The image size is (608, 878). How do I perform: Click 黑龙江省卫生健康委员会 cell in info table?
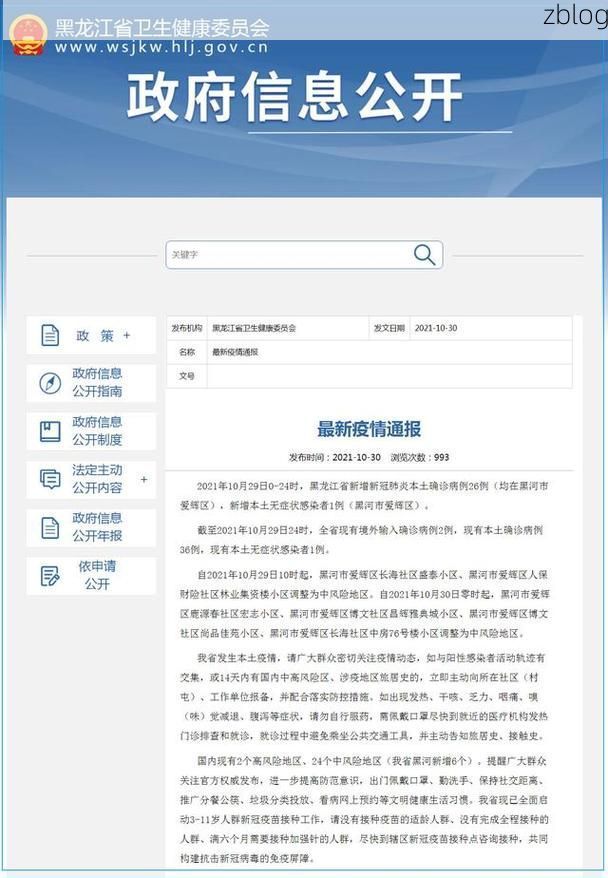254,328
